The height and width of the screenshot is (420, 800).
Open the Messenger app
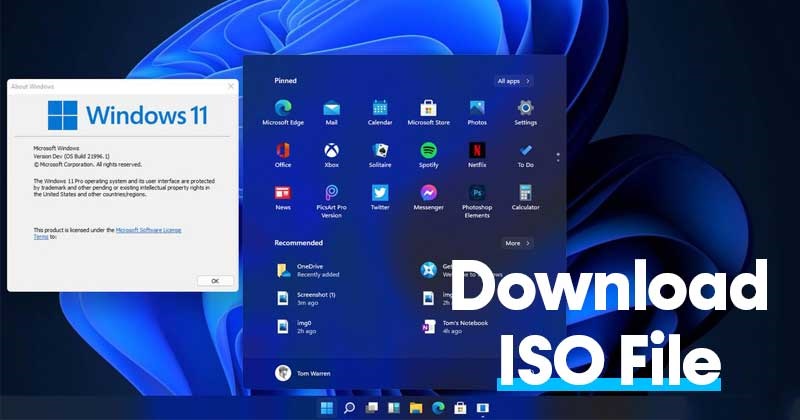click(429, 197)
